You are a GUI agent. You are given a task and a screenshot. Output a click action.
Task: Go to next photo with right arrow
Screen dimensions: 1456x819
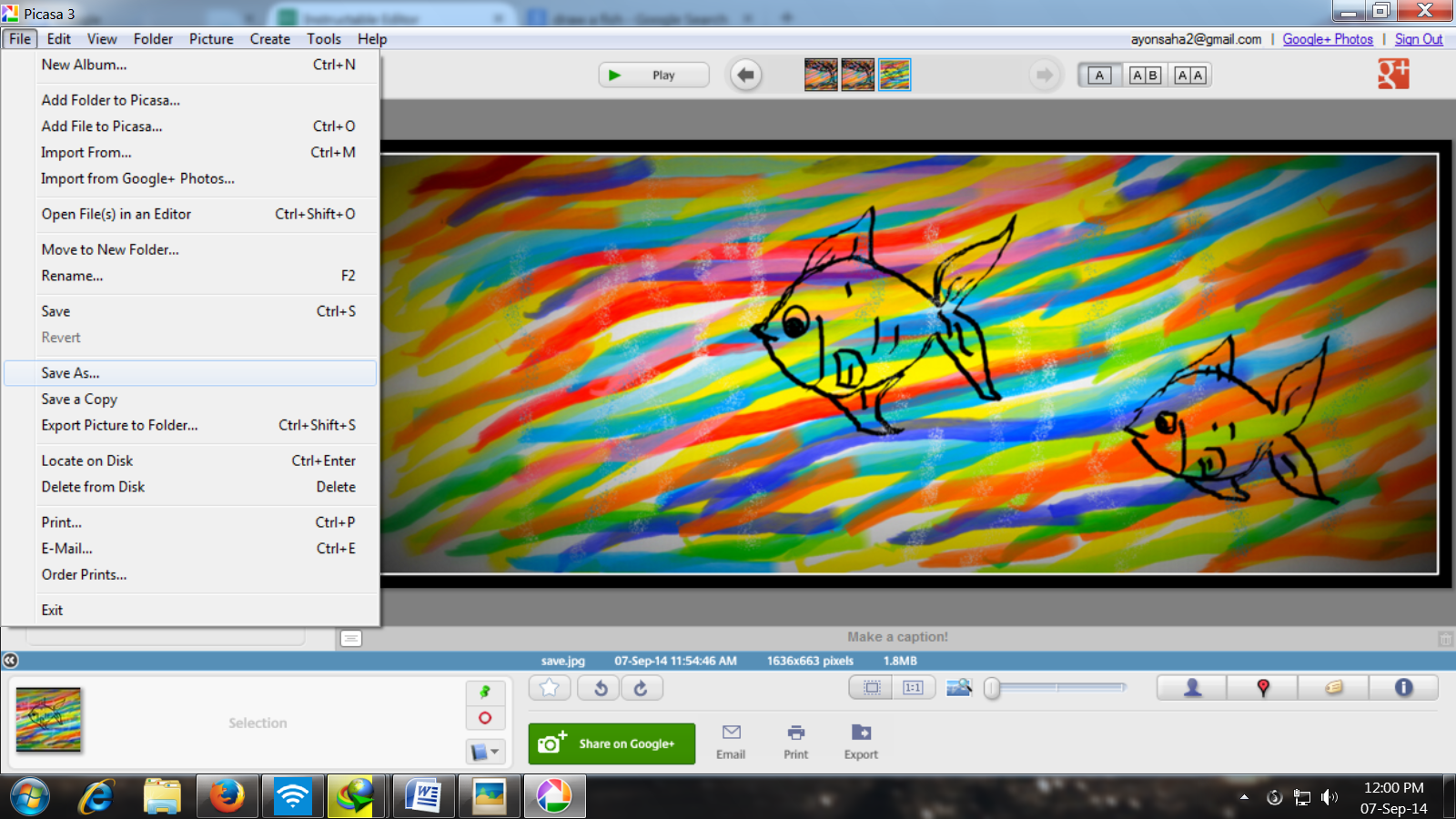click(1044, 75)
